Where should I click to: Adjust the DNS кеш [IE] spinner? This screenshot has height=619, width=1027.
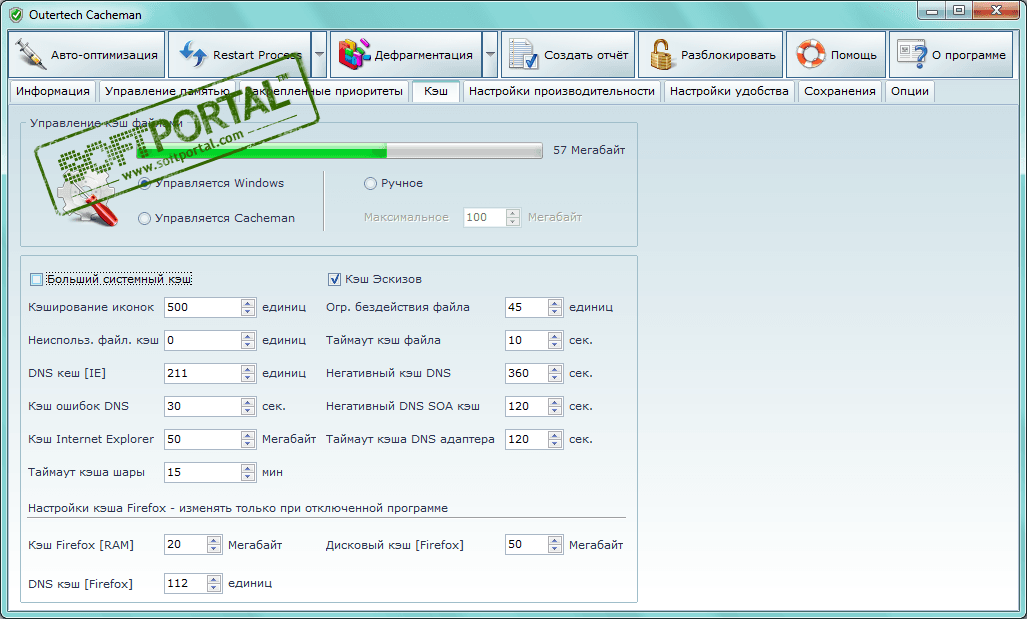(x=248, y=373)
